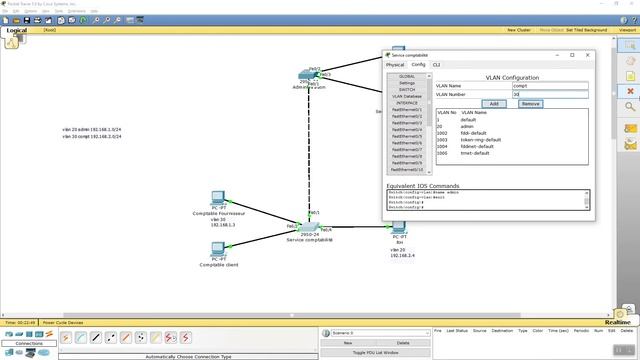640x360 pixels.
Task: Choose the Move Layout hand tool
Action: click(x=630, y=61)
